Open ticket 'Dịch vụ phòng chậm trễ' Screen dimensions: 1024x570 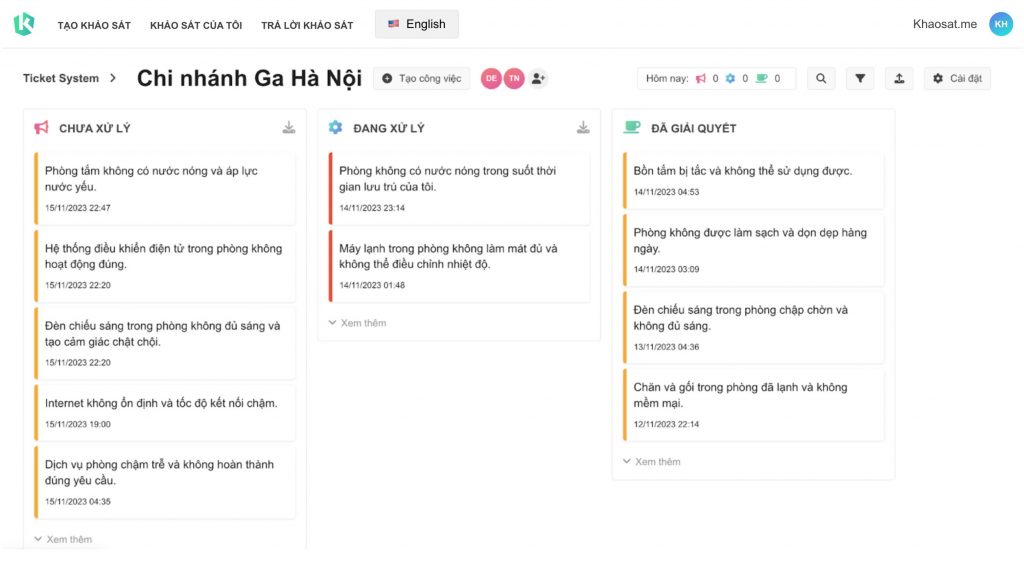click(165, 483)
